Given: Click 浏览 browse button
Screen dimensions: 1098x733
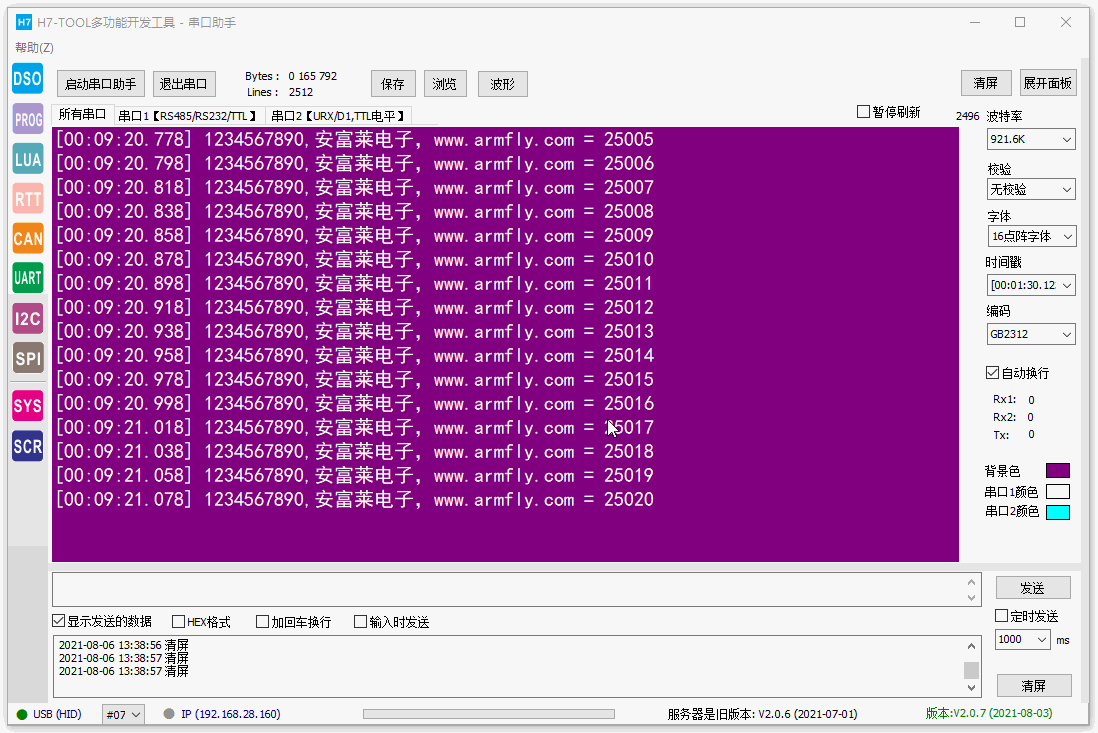Looking at the screenshot, I should tap(445, 84).
